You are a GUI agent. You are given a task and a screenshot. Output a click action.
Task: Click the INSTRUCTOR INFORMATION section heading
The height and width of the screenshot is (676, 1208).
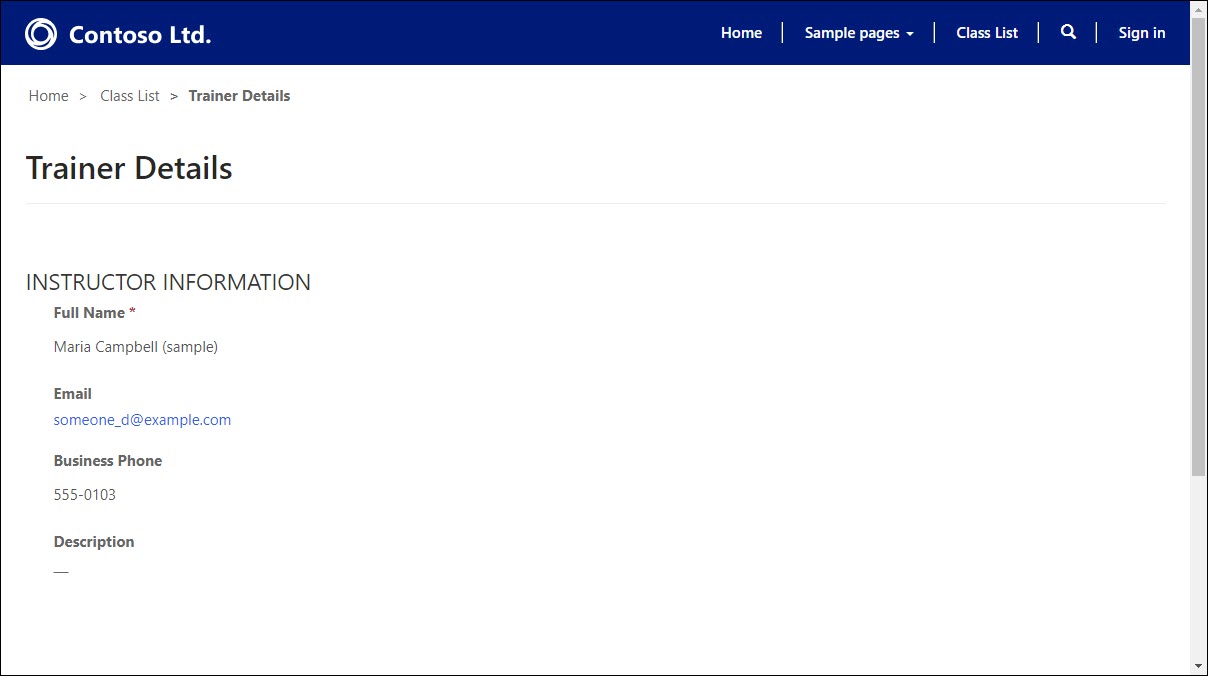tap(168, 282)
